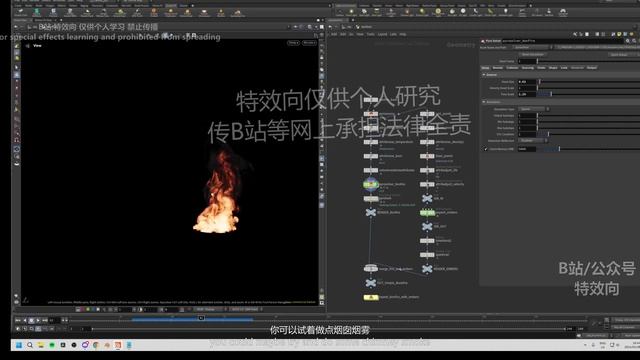
Task: Click the memory limit slider handle
Action: click(559, 149)
